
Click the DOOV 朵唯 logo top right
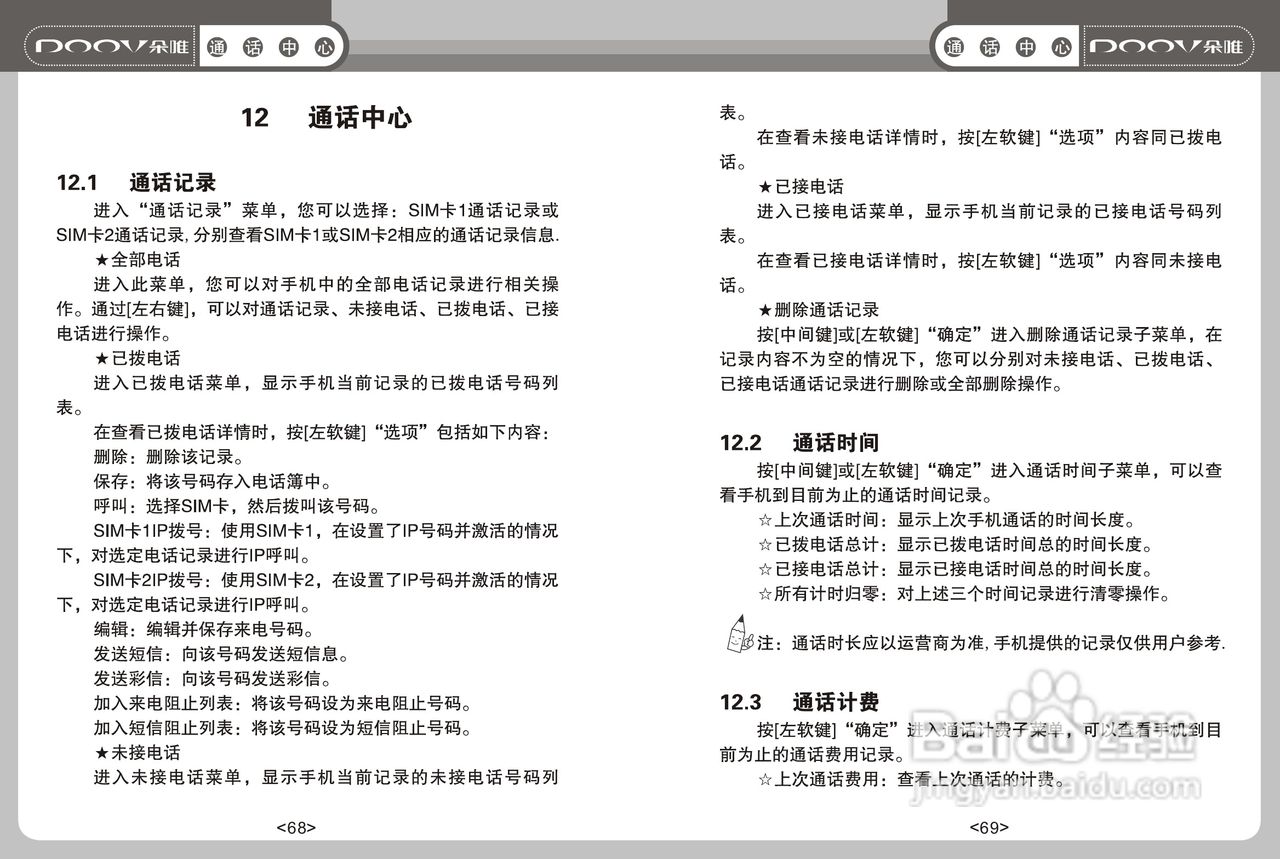(1168, 45)
